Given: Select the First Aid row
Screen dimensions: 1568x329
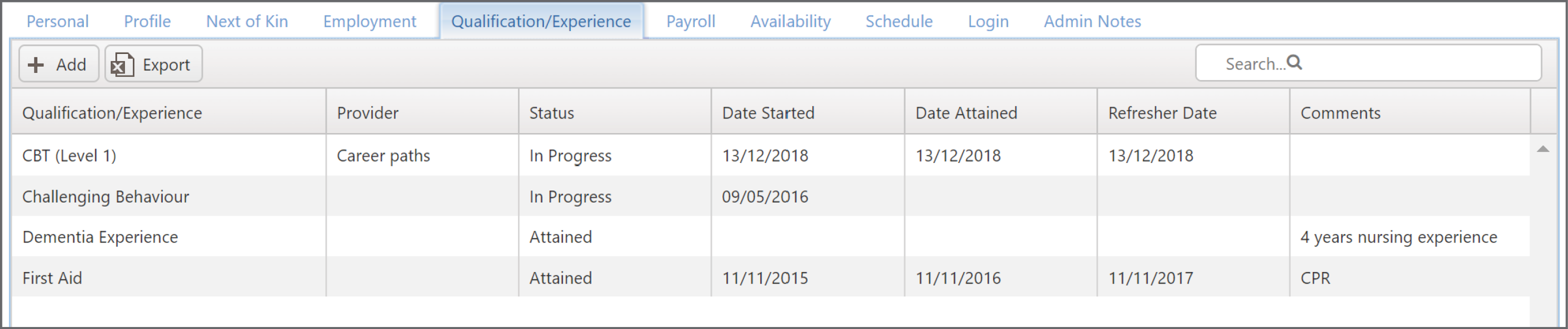Looking at the screenshot, I should [x=771, y=277].
